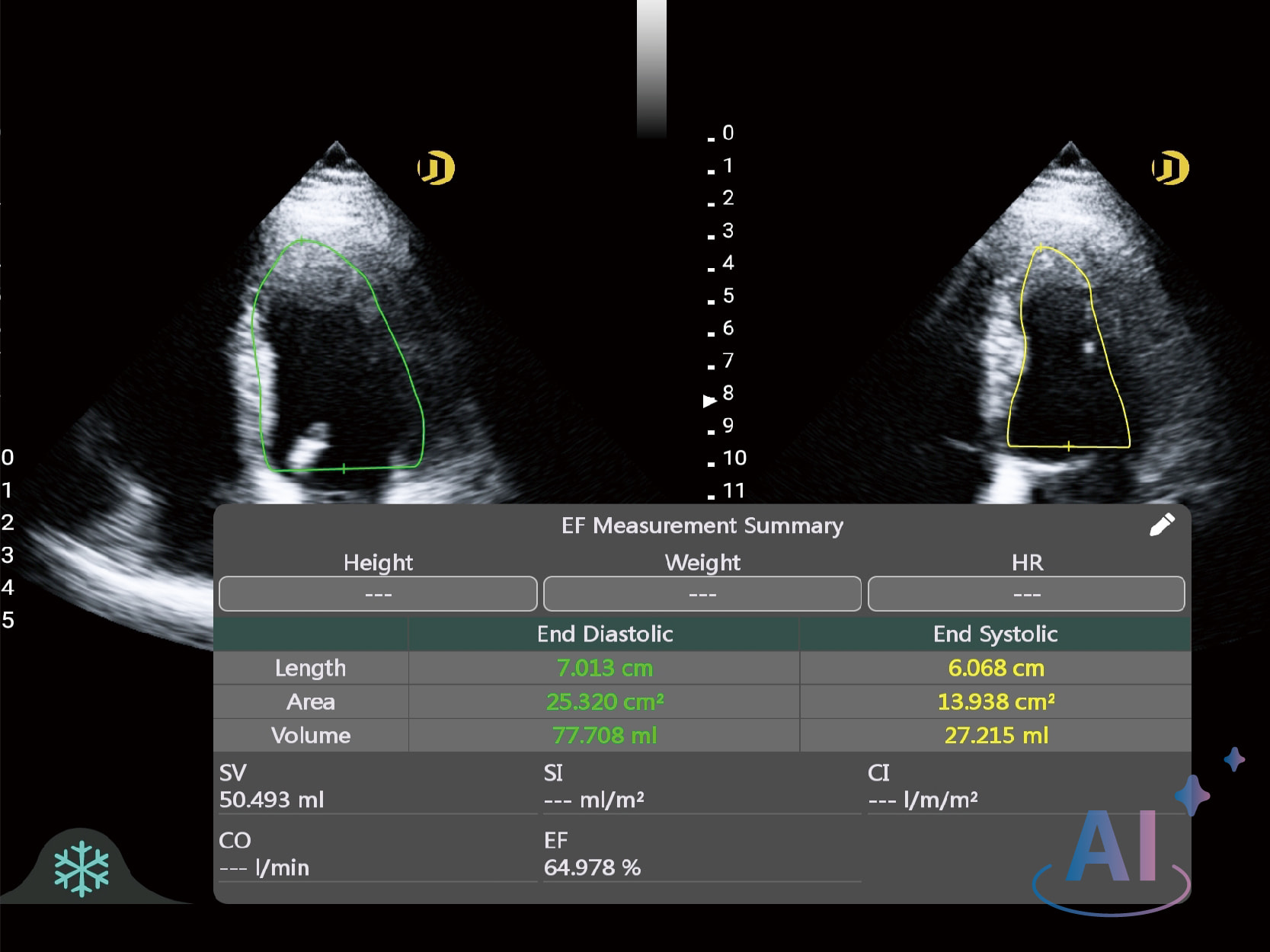The width and height of the screenshot is (1270, 952).
Task: Select the HR input field
Action: (1026, 594)
